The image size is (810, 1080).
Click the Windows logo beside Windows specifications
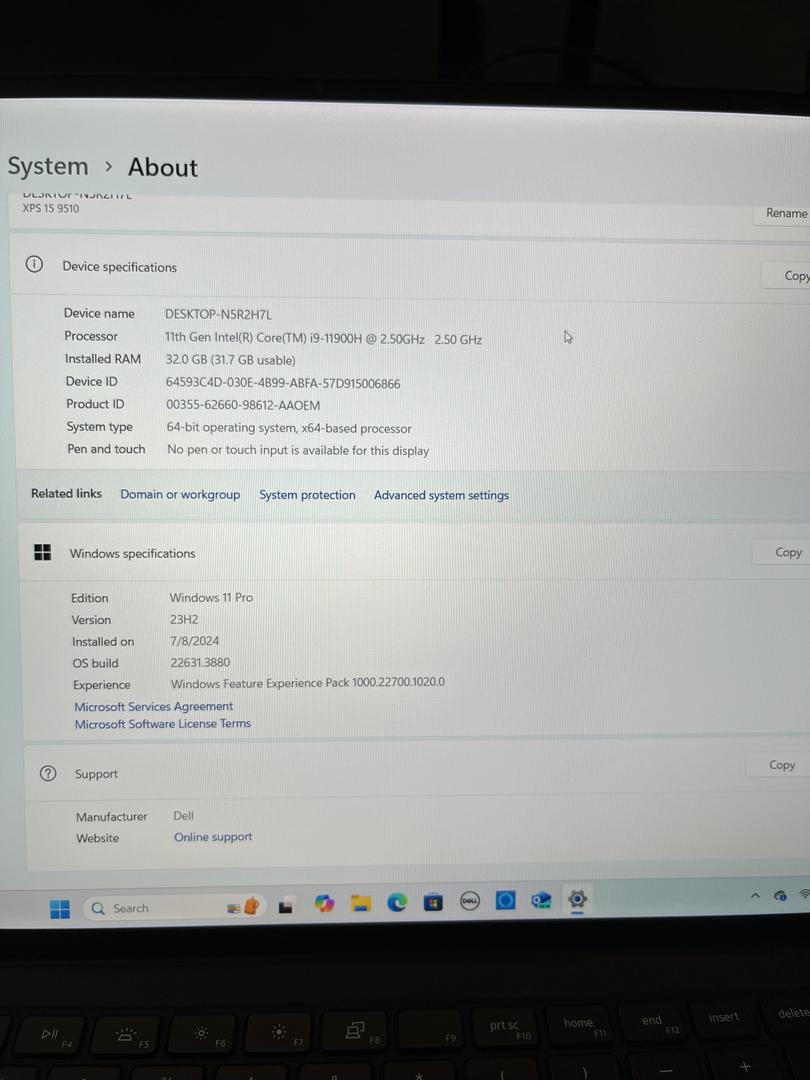[x=43, y=552]
